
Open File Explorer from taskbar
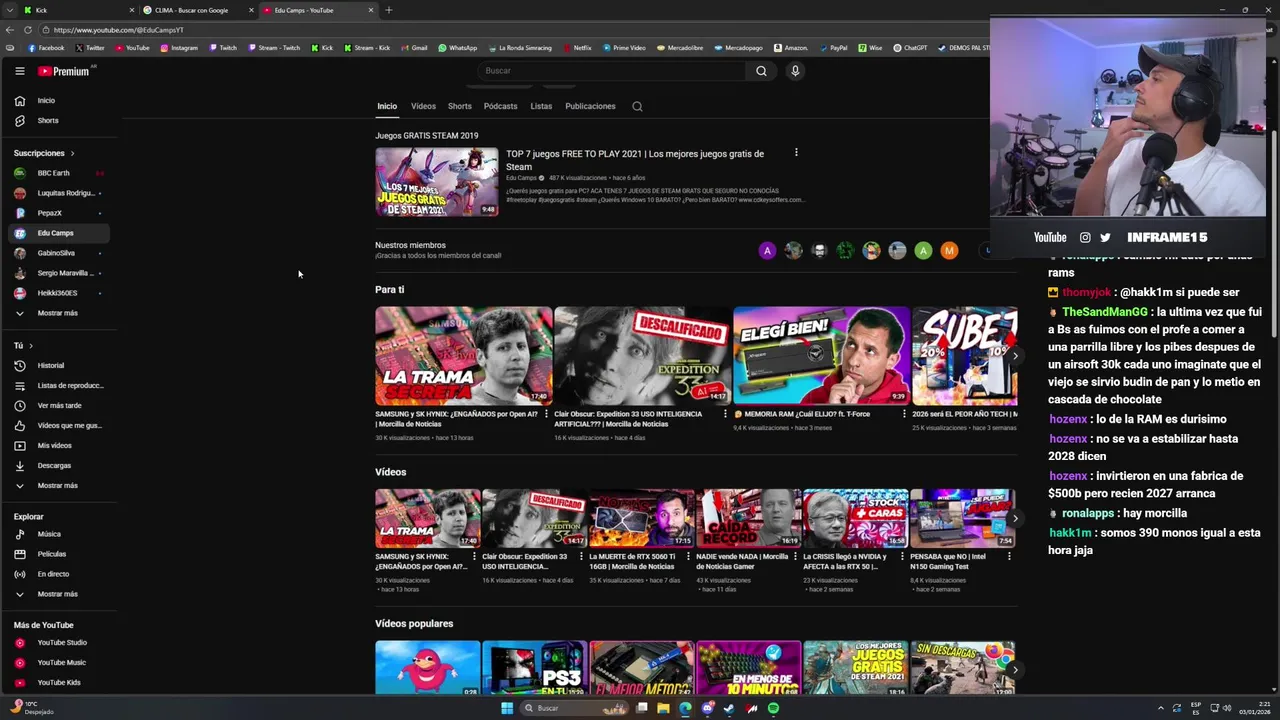coord(663,708)
